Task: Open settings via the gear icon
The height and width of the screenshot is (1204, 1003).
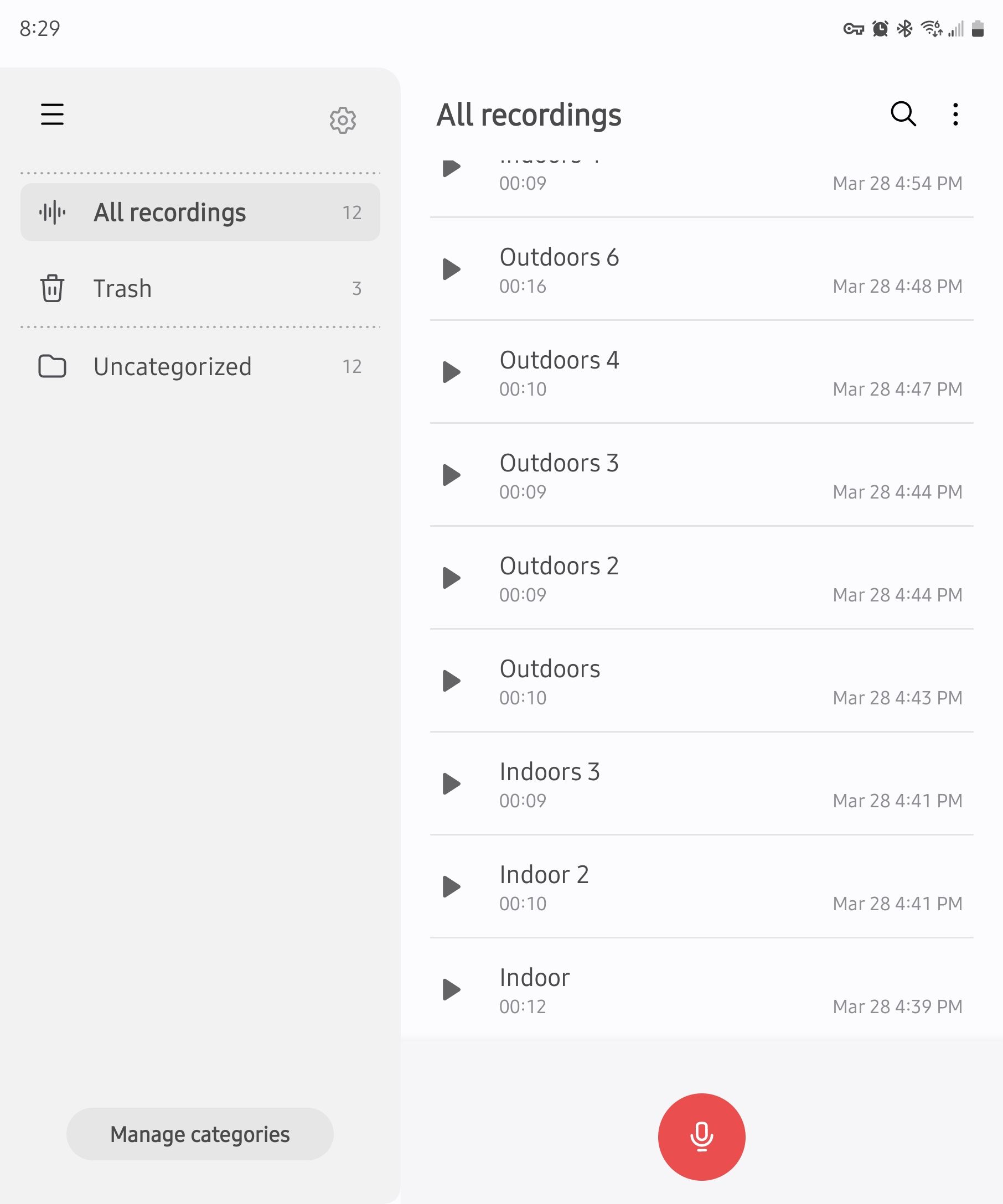Action: point(343,121)
